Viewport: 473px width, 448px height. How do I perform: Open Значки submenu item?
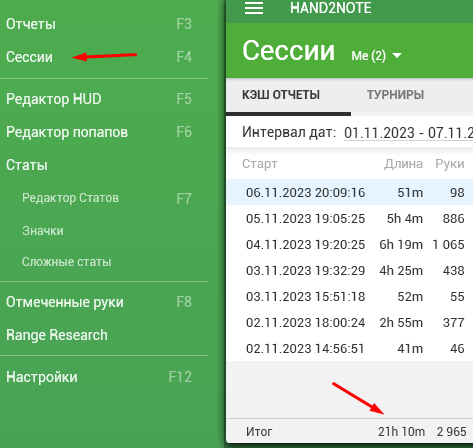[x=43, y=231]
